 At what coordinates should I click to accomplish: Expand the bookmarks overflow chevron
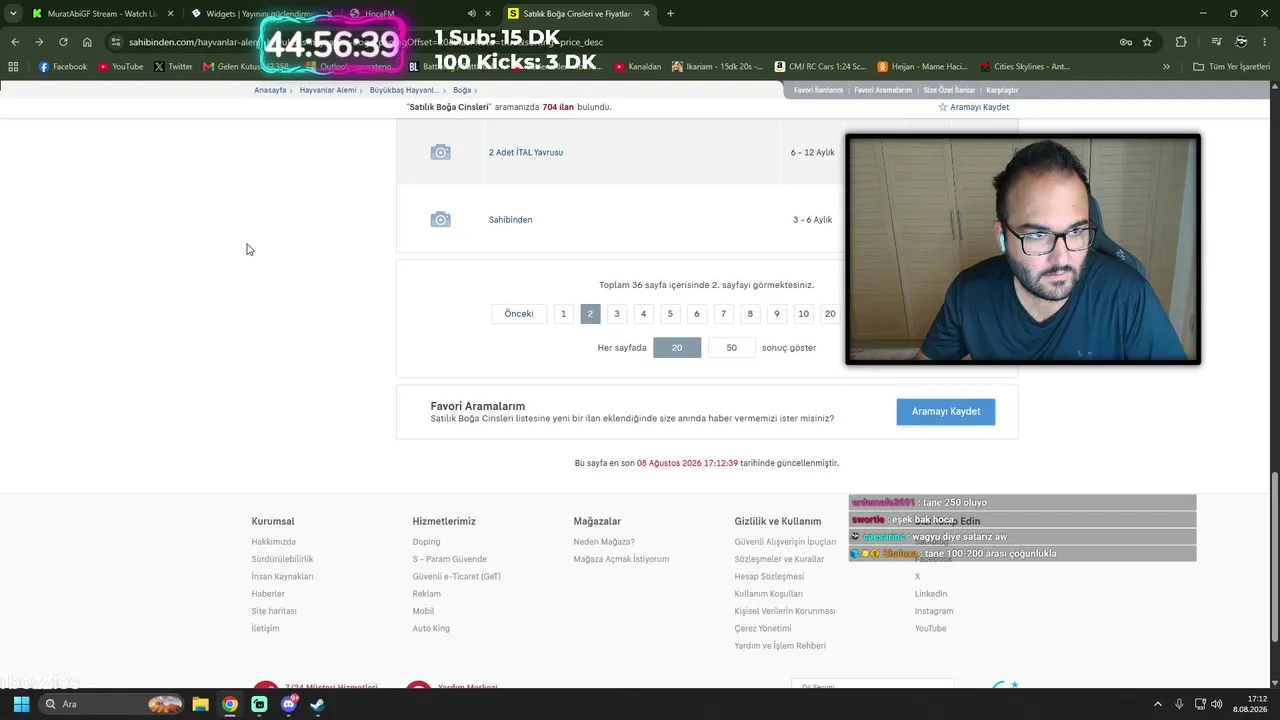pos(1166,67)
